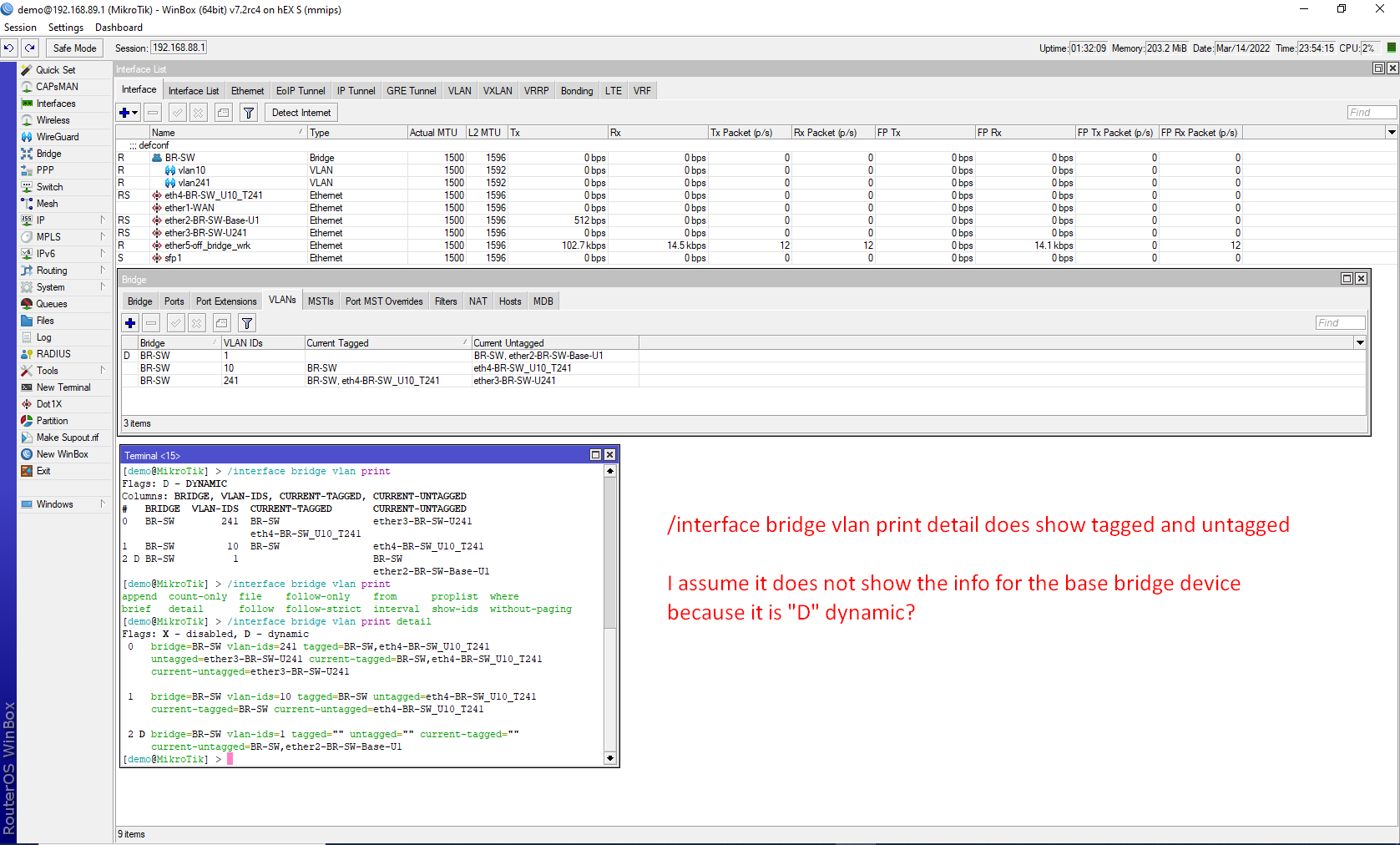Switch to the Ports tab in Bridge window
Viewport: 1400px width, 845px height.
point(174,301)
